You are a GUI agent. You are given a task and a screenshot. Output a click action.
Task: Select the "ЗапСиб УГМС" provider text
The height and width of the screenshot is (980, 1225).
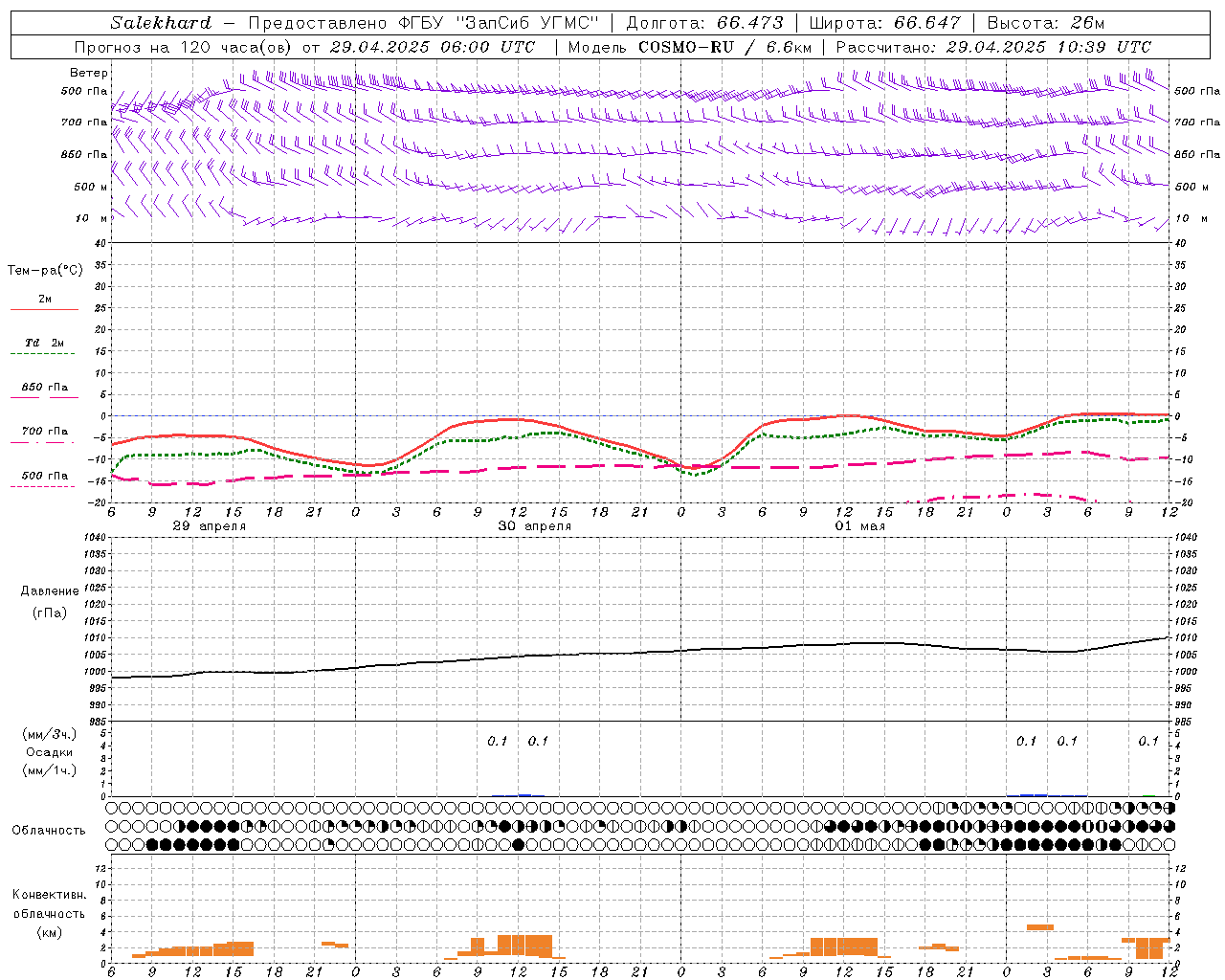[x=527, y=23]
